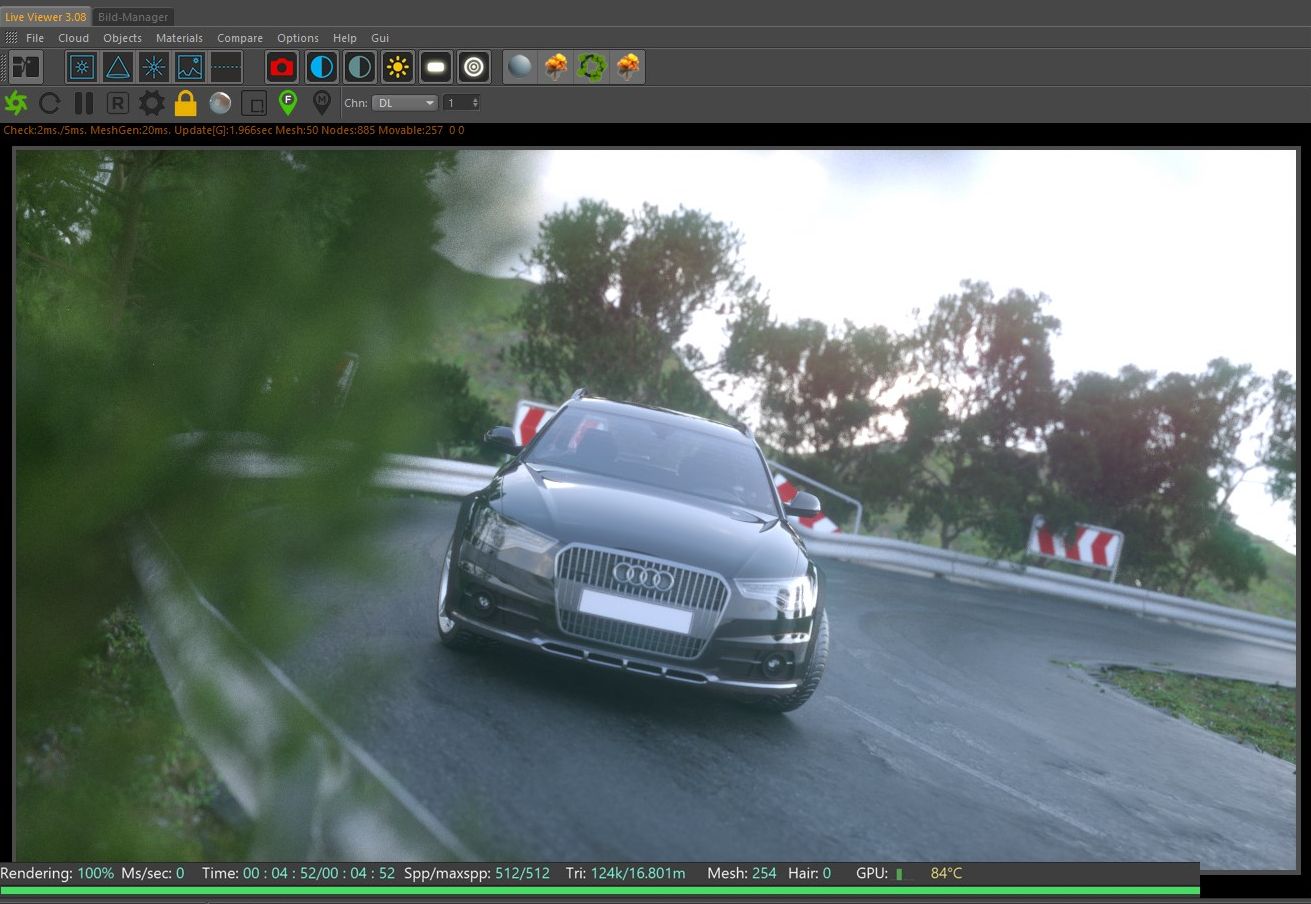Toggle the render region square icon
The width and height of the screenshot is (1311, 904).
[254, 102]
